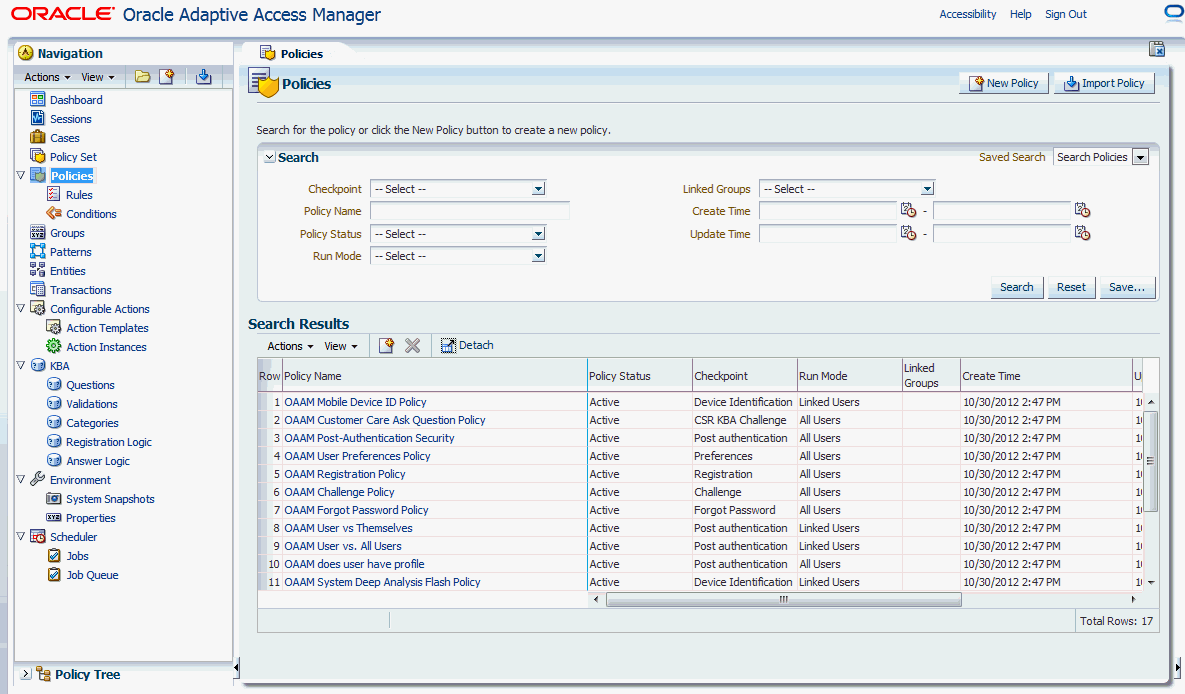Open OAAM Challenge Policy link
The width and height of the screenshot is (1185, 694).
339,492
